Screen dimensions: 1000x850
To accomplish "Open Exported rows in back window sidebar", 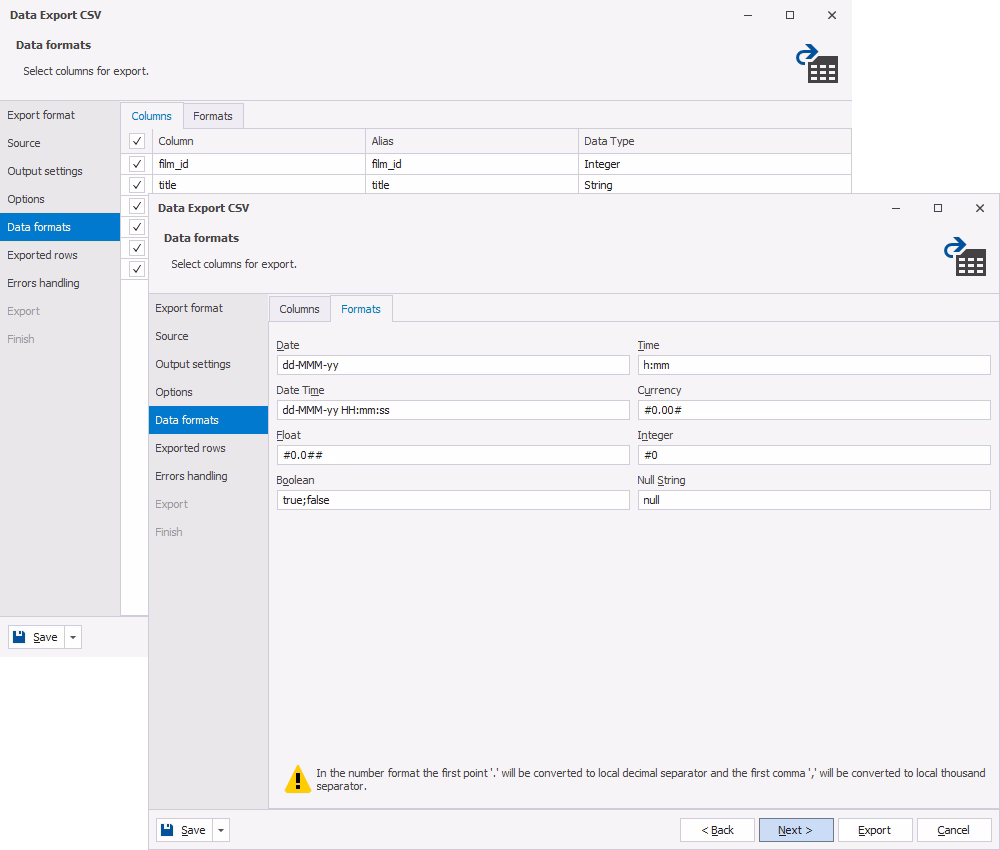I will (60, 255).
